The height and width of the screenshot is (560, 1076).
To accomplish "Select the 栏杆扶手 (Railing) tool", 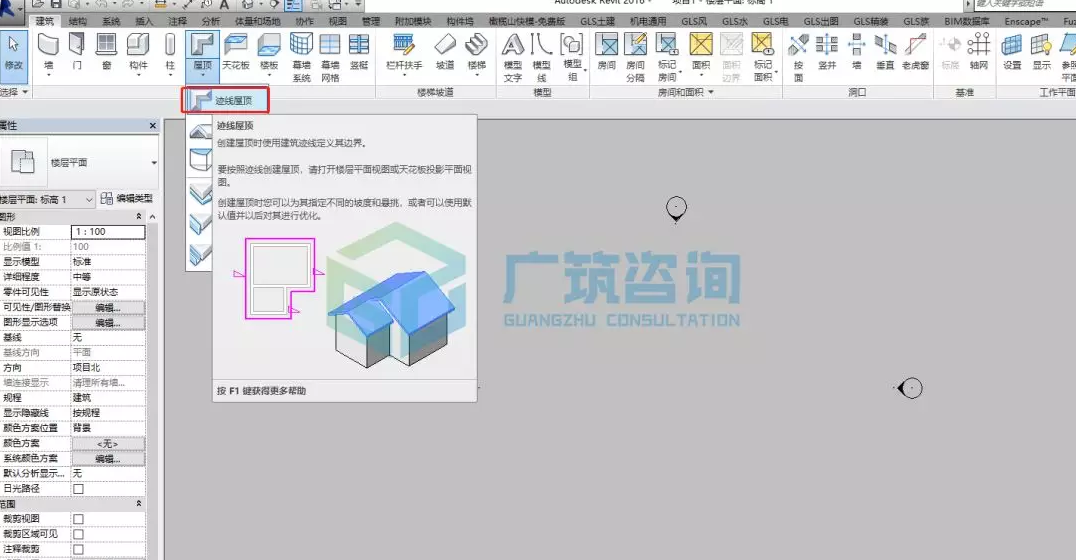I will 404,52.
